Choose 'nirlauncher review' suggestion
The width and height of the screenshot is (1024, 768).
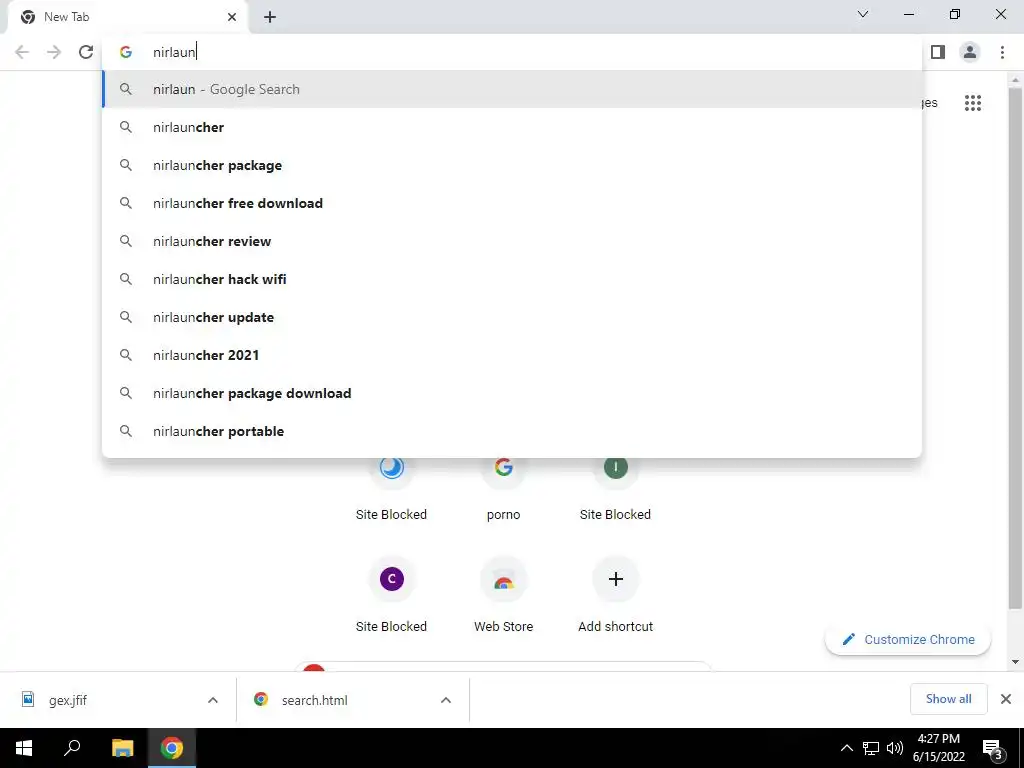tap(512, 241)
